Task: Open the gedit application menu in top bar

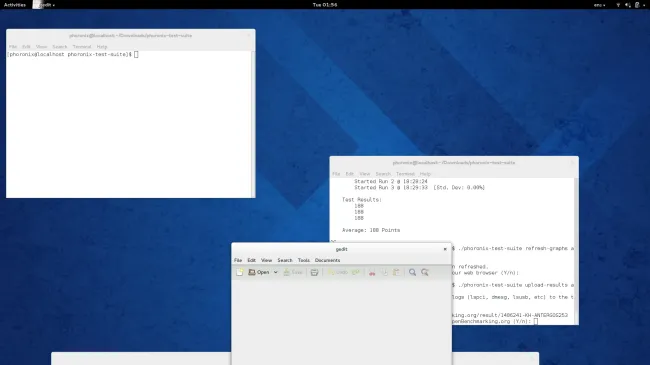Action: pyautogui.click(x=44, y=5)
